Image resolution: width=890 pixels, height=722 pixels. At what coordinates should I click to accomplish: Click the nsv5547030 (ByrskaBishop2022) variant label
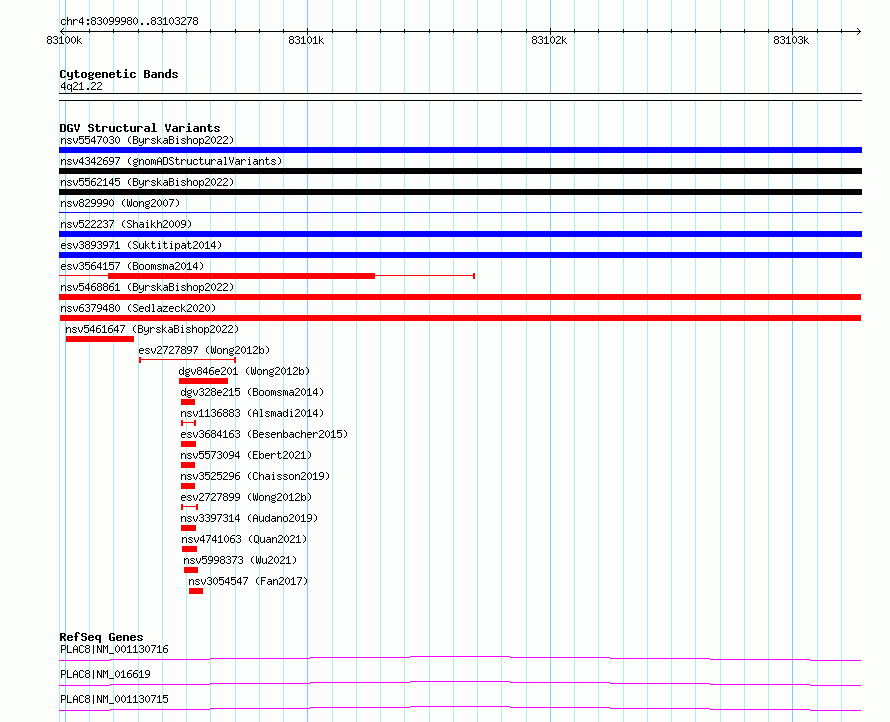click(147, 140)
